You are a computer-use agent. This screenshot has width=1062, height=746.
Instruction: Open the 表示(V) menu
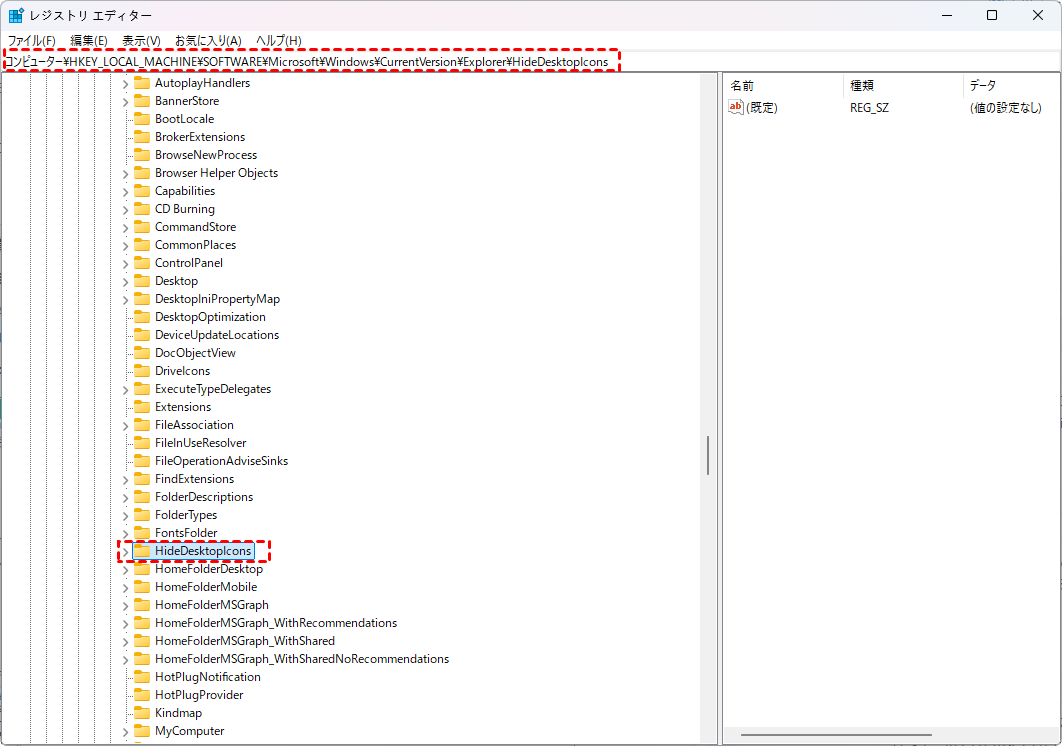click(x=141, y=40)
